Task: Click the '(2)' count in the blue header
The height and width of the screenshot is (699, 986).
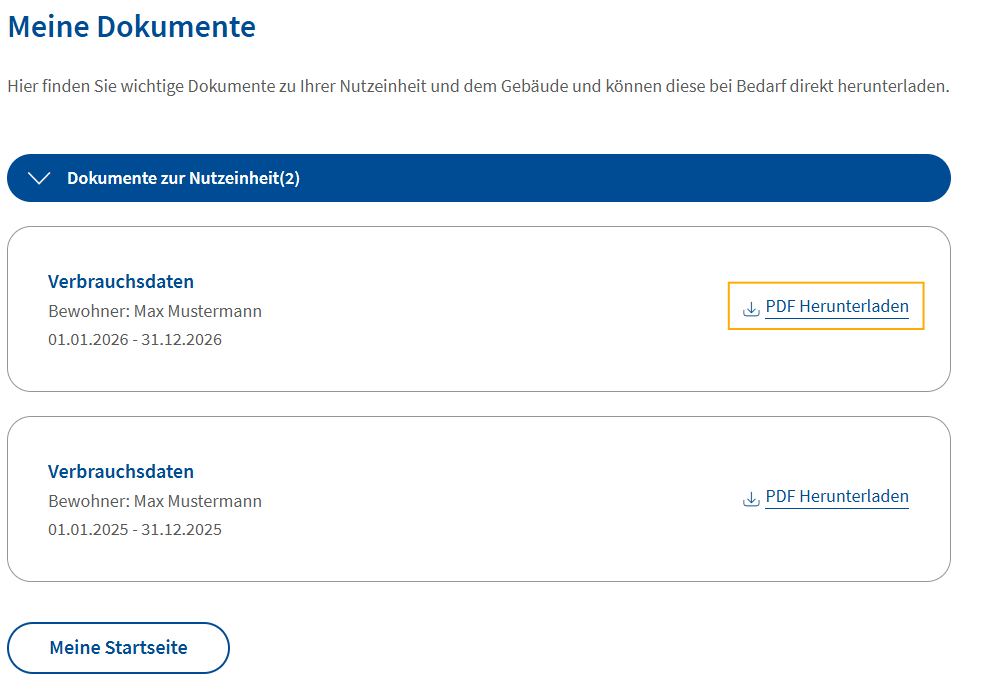Action: (290, 179)
